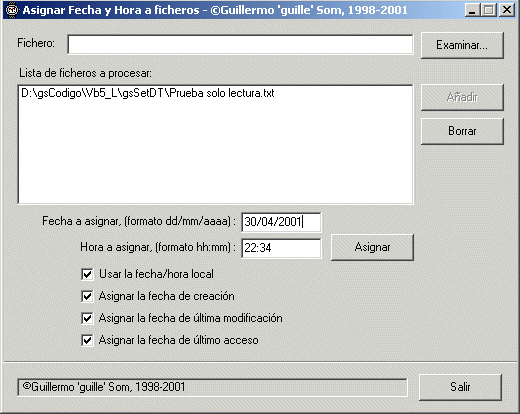Uncheck Usar la fecha/hora local
Screen dimensions: 520x414
(87, 275)
